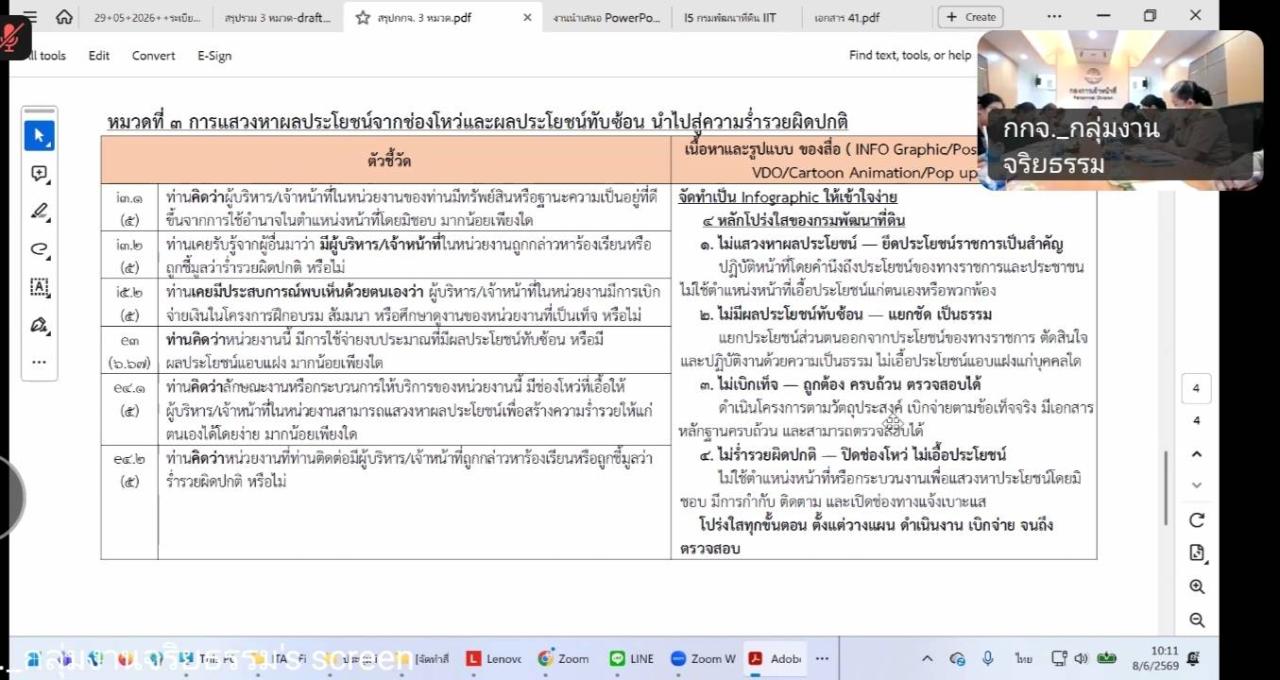This screenshot has width=1280, height=680.
Task: Click the heading หมวดที่ ๓ การแสวงหาผลประโยชน์
Action: 477,122
